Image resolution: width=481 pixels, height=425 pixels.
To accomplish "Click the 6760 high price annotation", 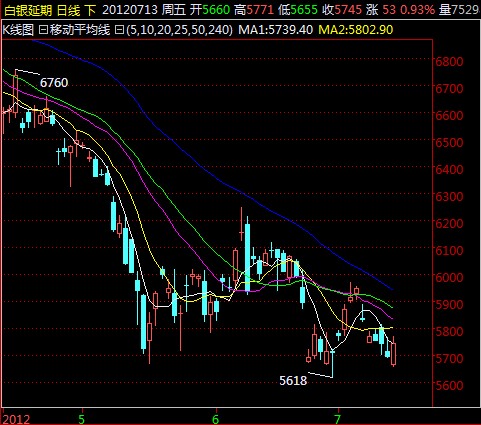I will pyautogui.click(x=54, y=82).
